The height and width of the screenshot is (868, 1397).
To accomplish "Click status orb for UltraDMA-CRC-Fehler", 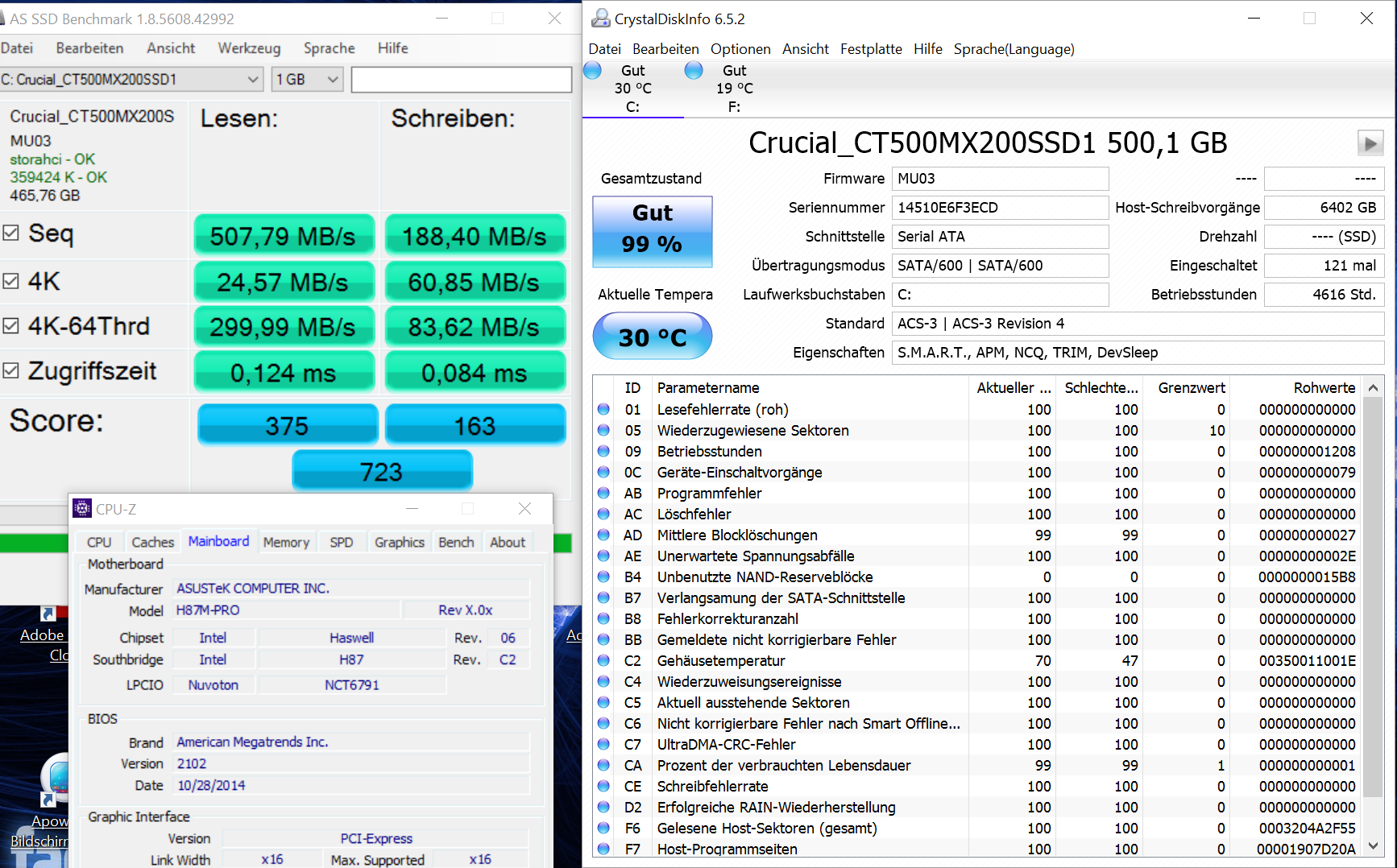I will click(603, 744).
